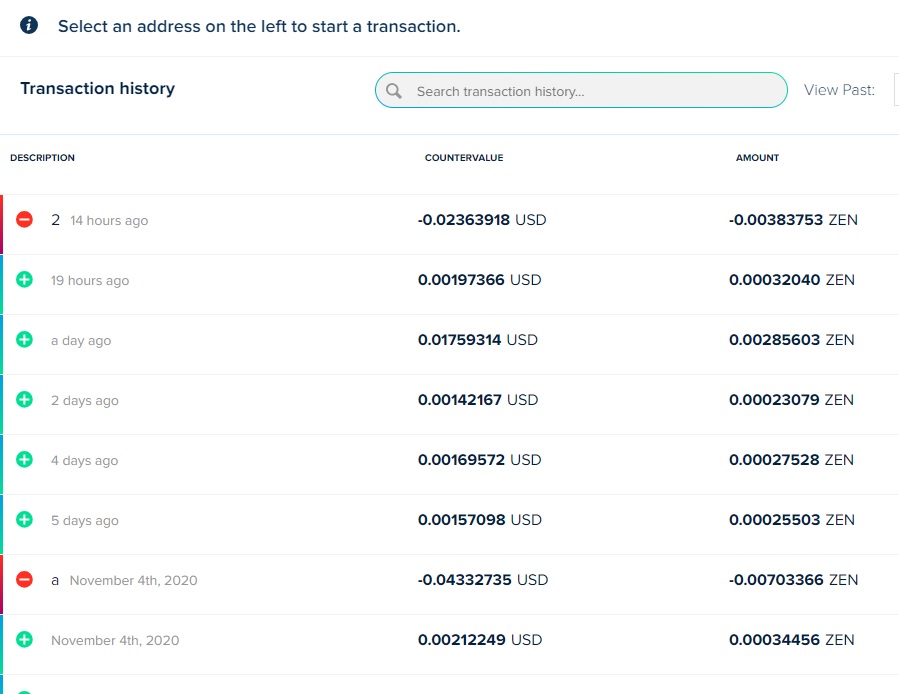Open the 0.00285603 ZEN transaction row
The height and width of the screenshot is (694, 899).
(791, 340)
